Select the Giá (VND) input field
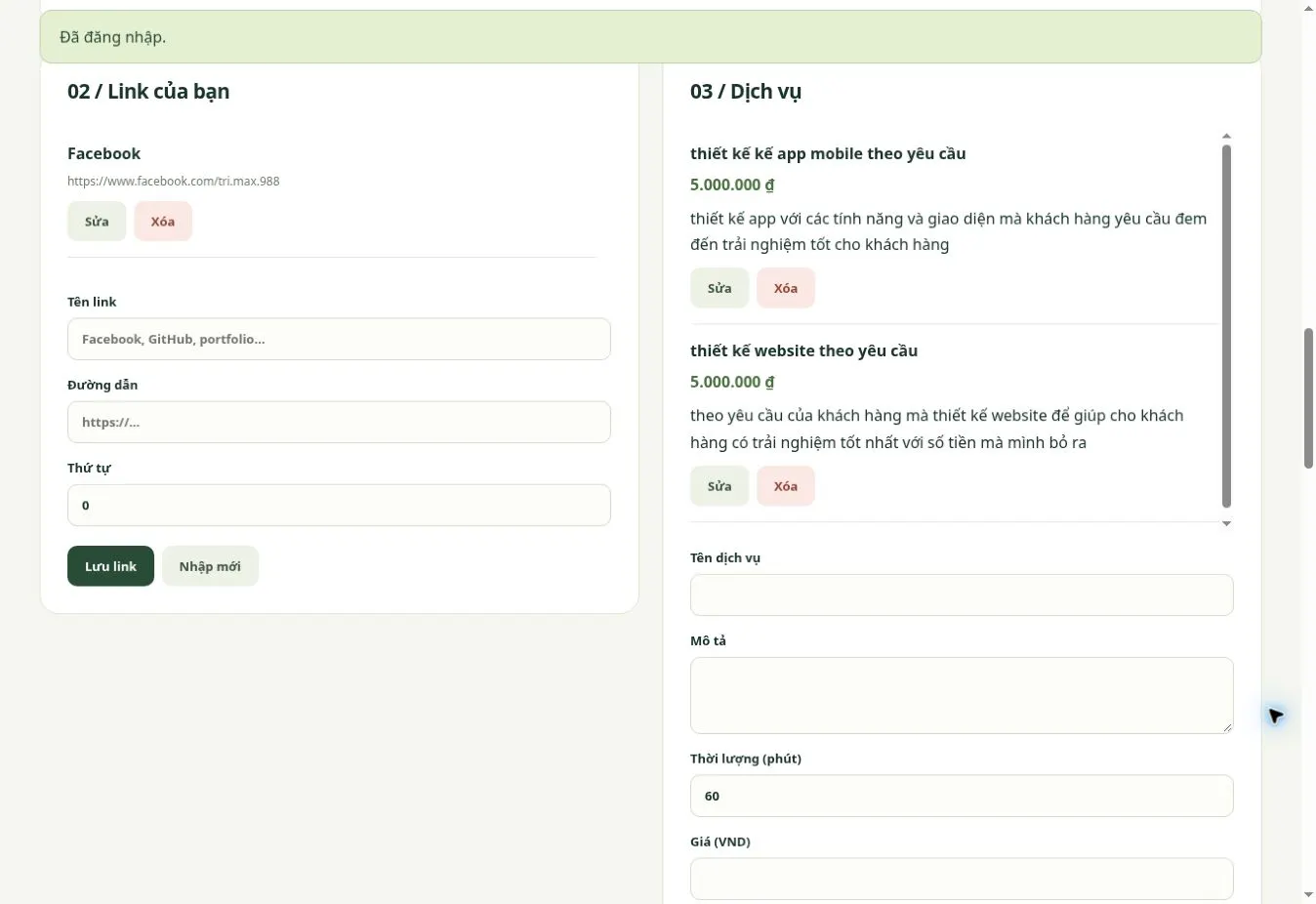The width and height of the screenshot is (1316, 904). click(x=962, y=879)
